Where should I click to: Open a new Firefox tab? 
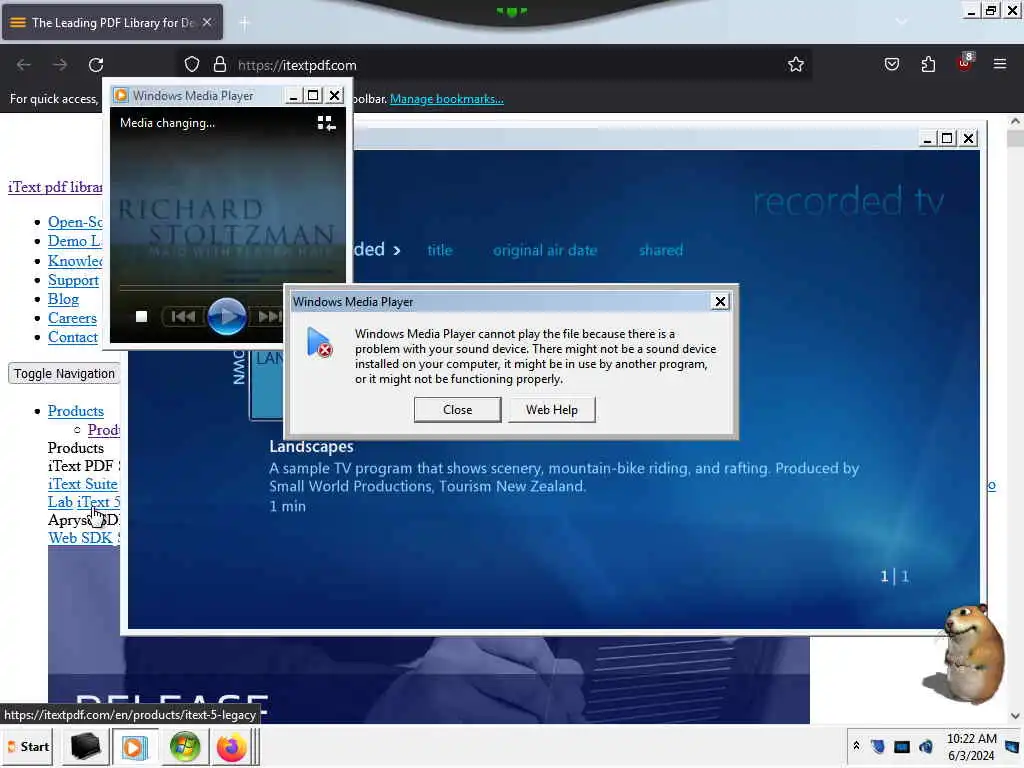244,24
